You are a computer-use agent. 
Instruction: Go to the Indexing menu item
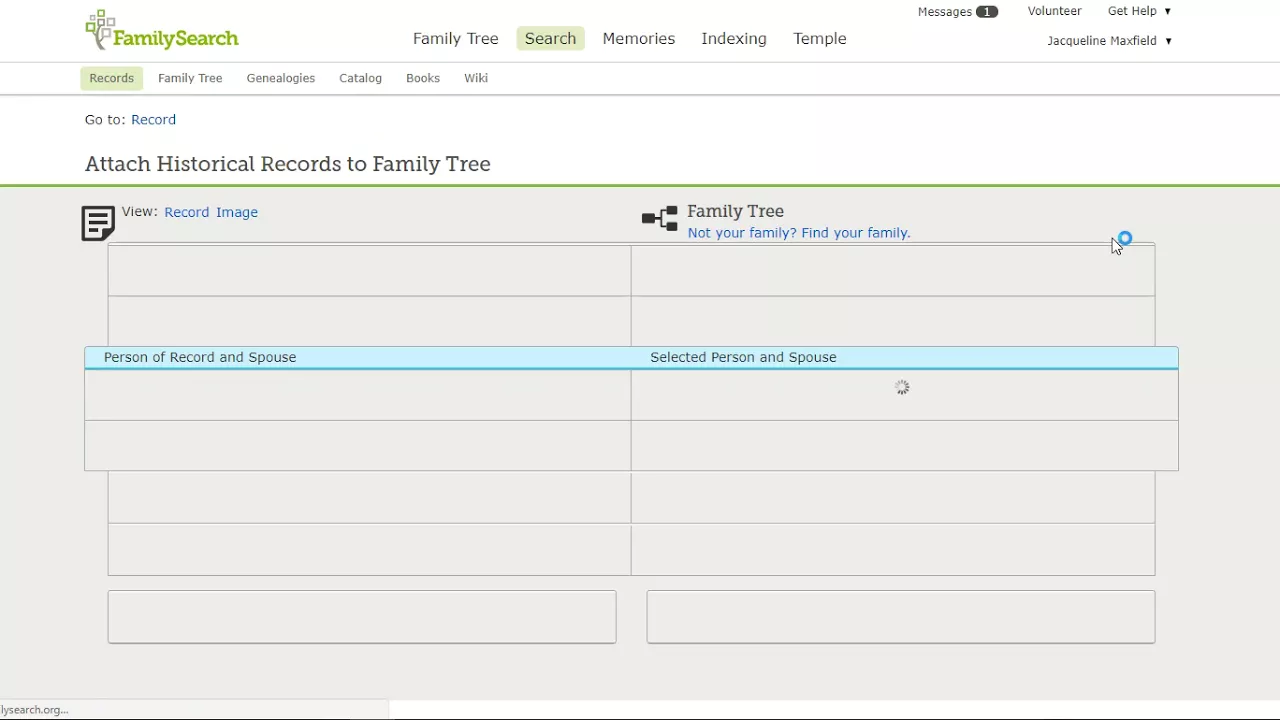pyautogui.click(x=734, y=39)
